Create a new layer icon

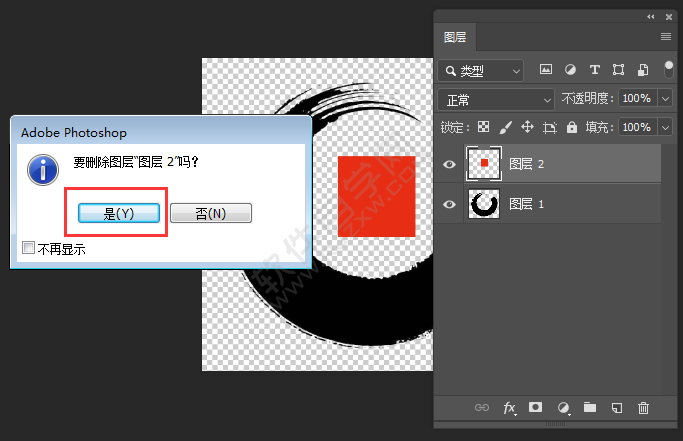click(x=617, y=408)
